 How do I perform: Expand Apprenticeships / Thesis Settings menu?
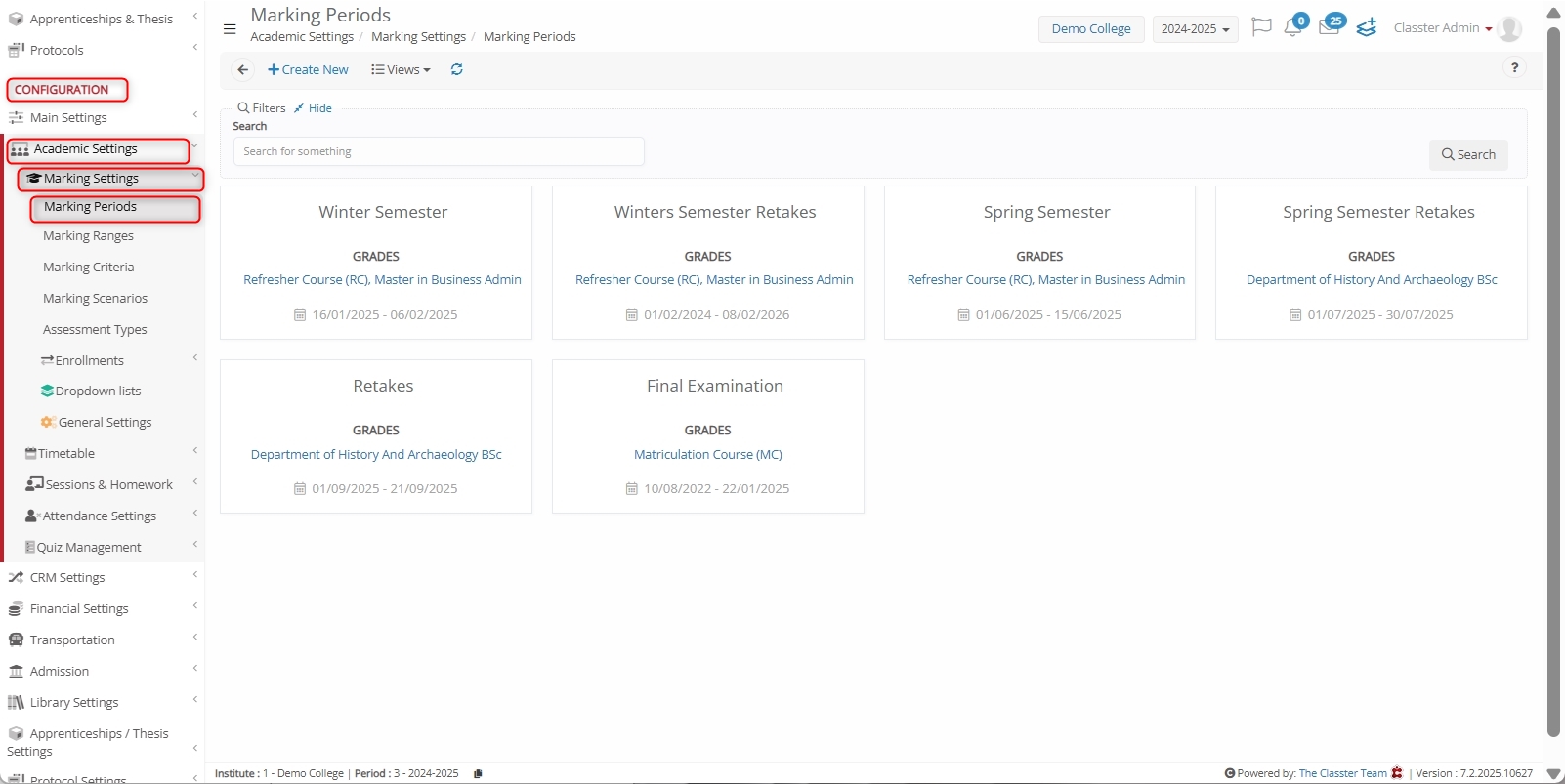tap(103, 742)
